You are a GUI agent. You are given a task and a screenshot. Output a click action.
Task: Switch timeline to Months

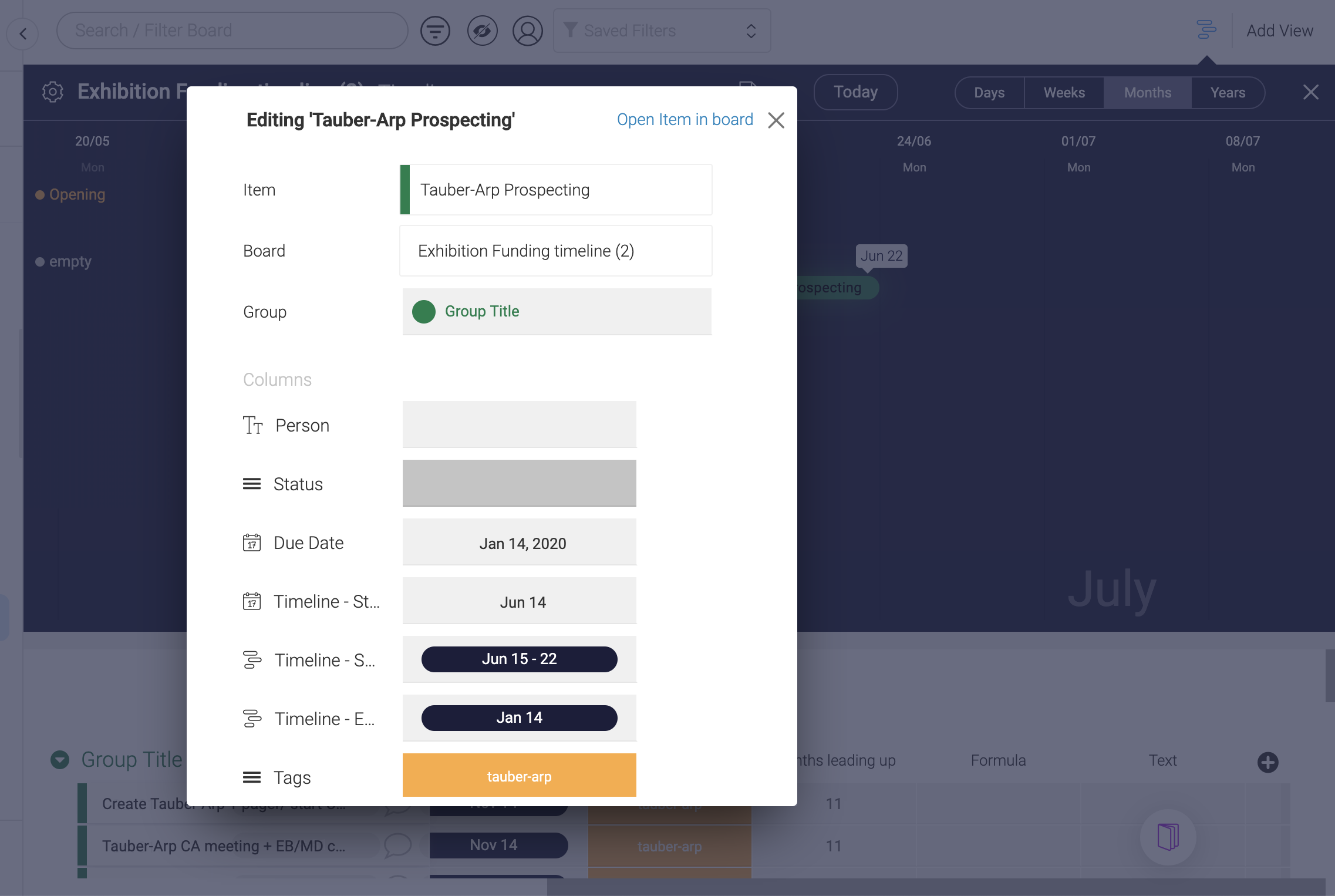(1148, 93)
